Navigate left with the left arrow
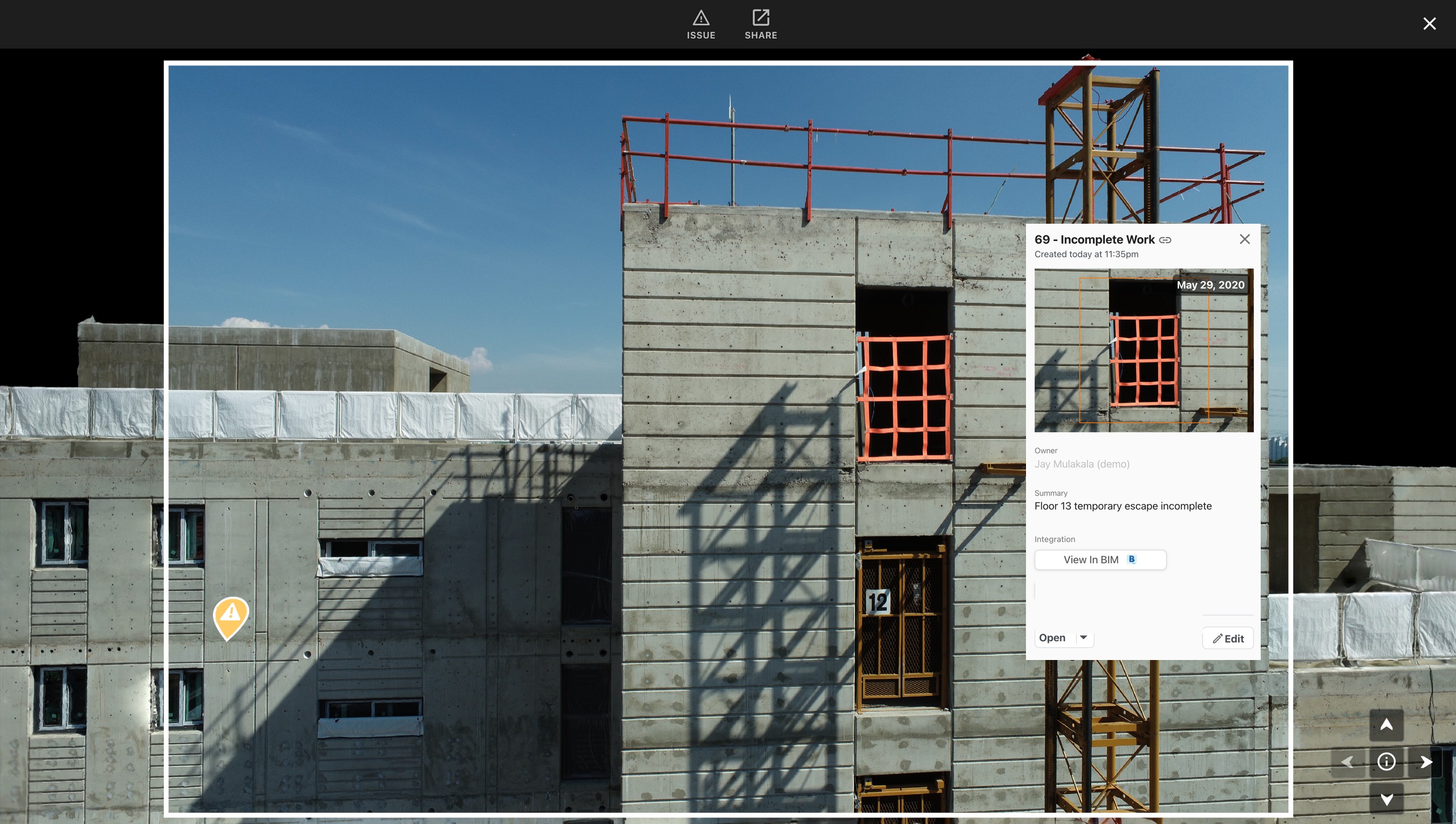 [1347, 762]
